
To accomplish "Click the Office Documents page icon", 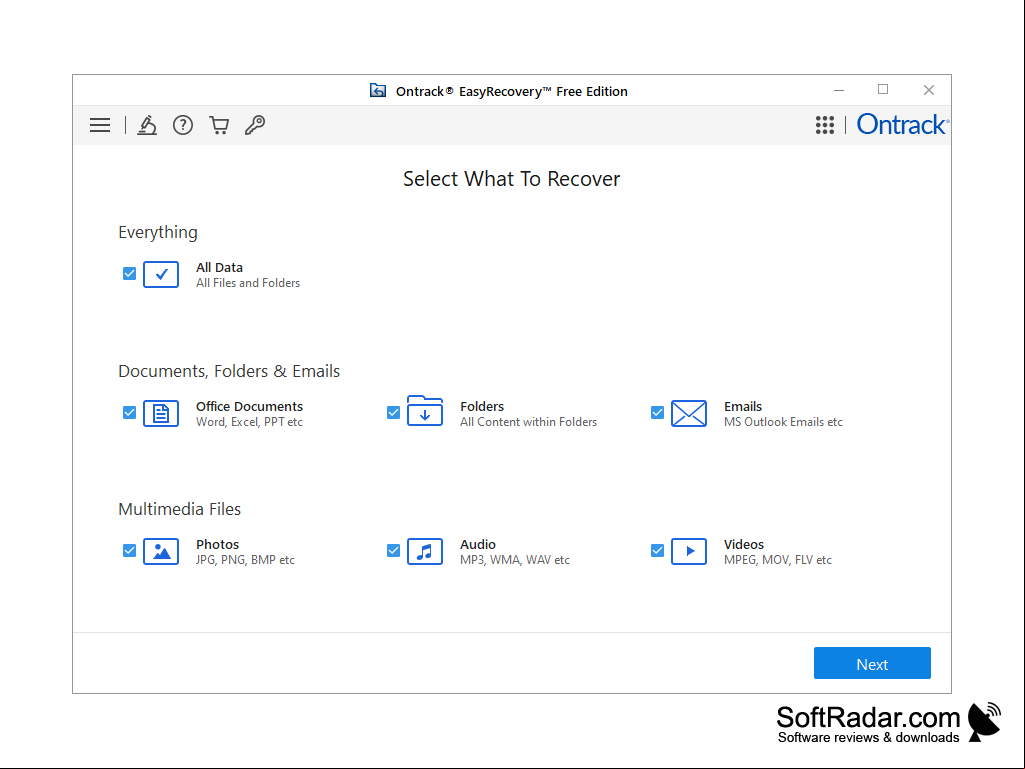I will pos(161,413).
